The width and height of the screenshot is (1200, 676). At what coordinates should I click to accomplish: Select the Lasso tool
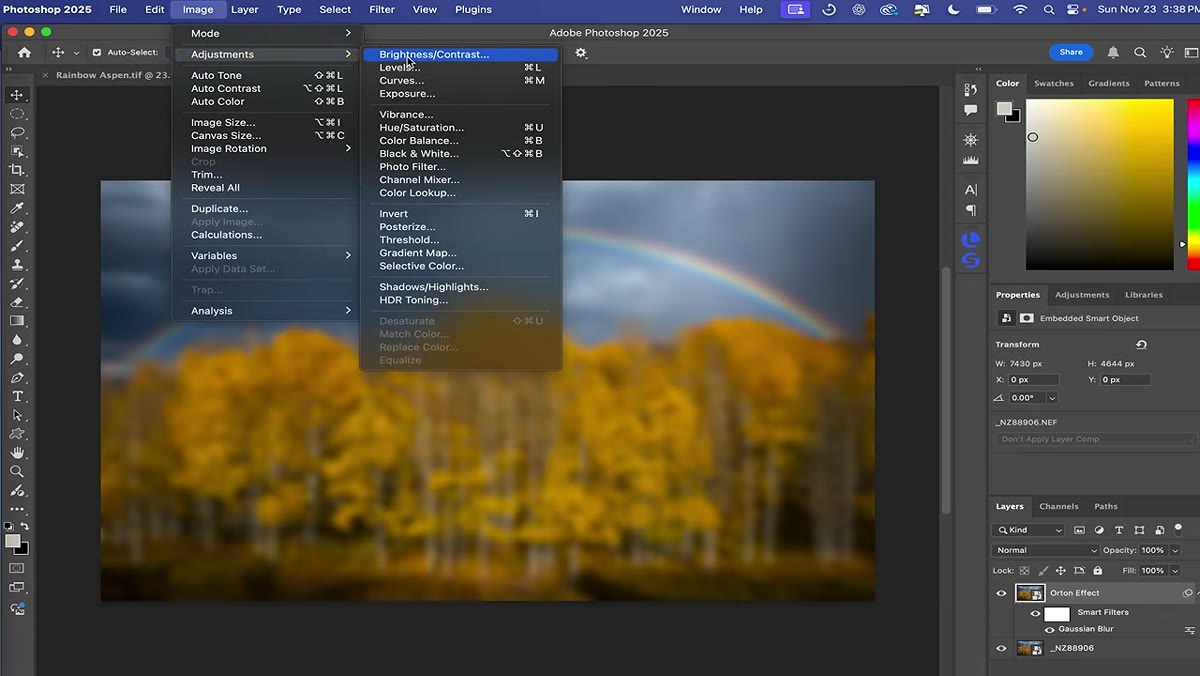click(x=17, y=132)
